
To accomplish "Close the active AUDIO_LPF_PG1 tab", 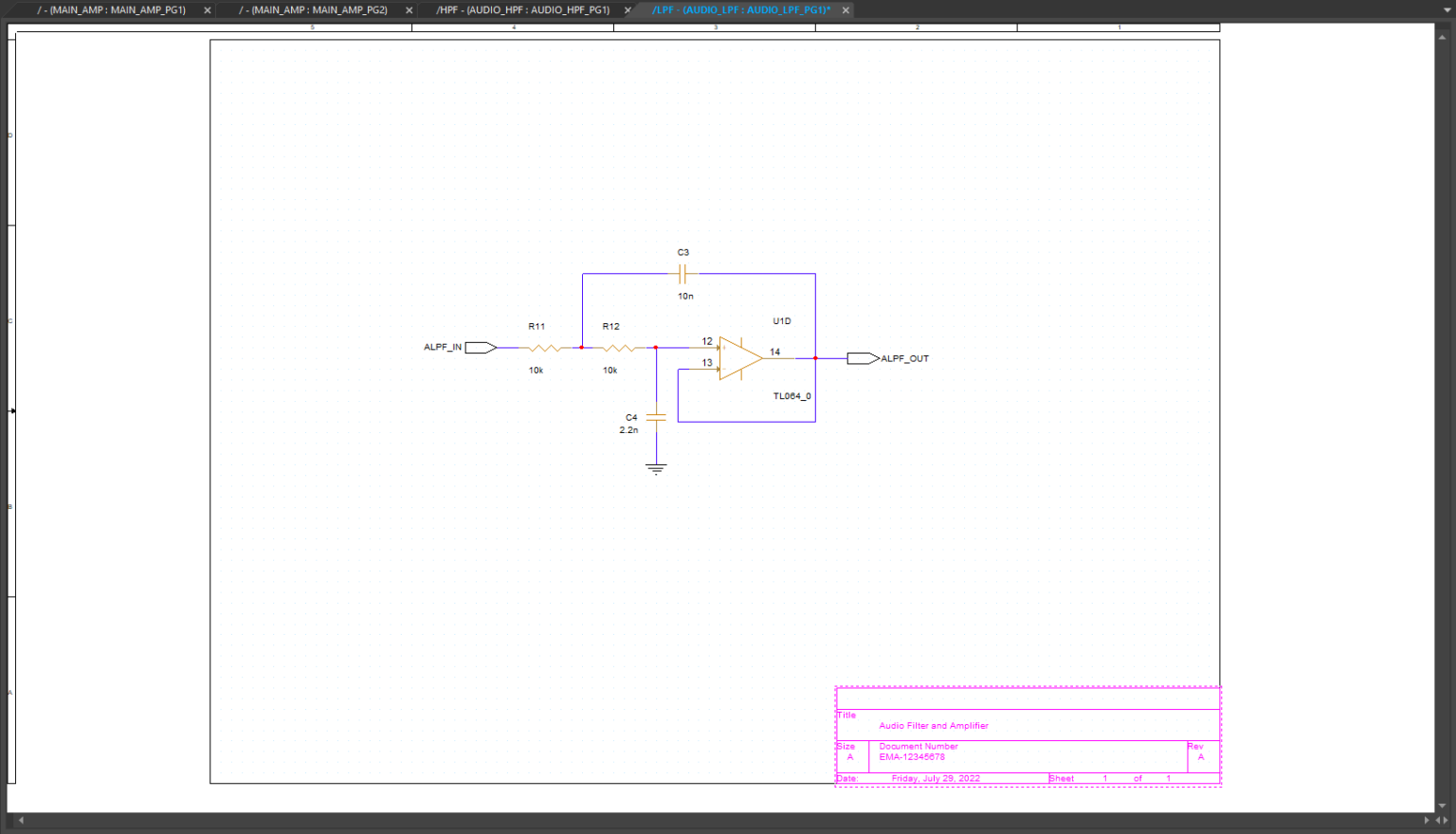I will tap(846, 10).
